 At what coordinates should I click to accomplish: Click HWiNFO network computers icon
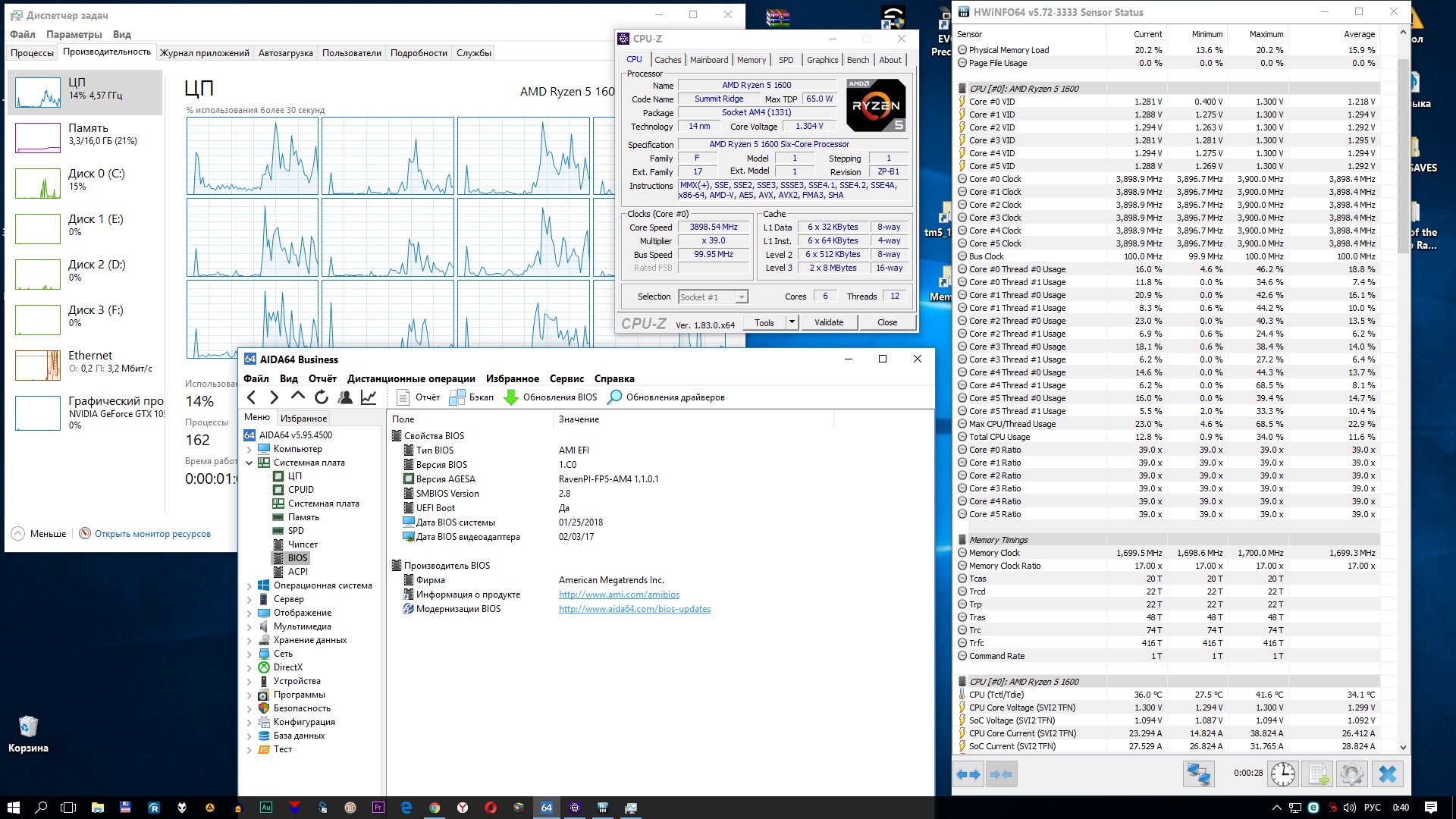coord(1199,773)
